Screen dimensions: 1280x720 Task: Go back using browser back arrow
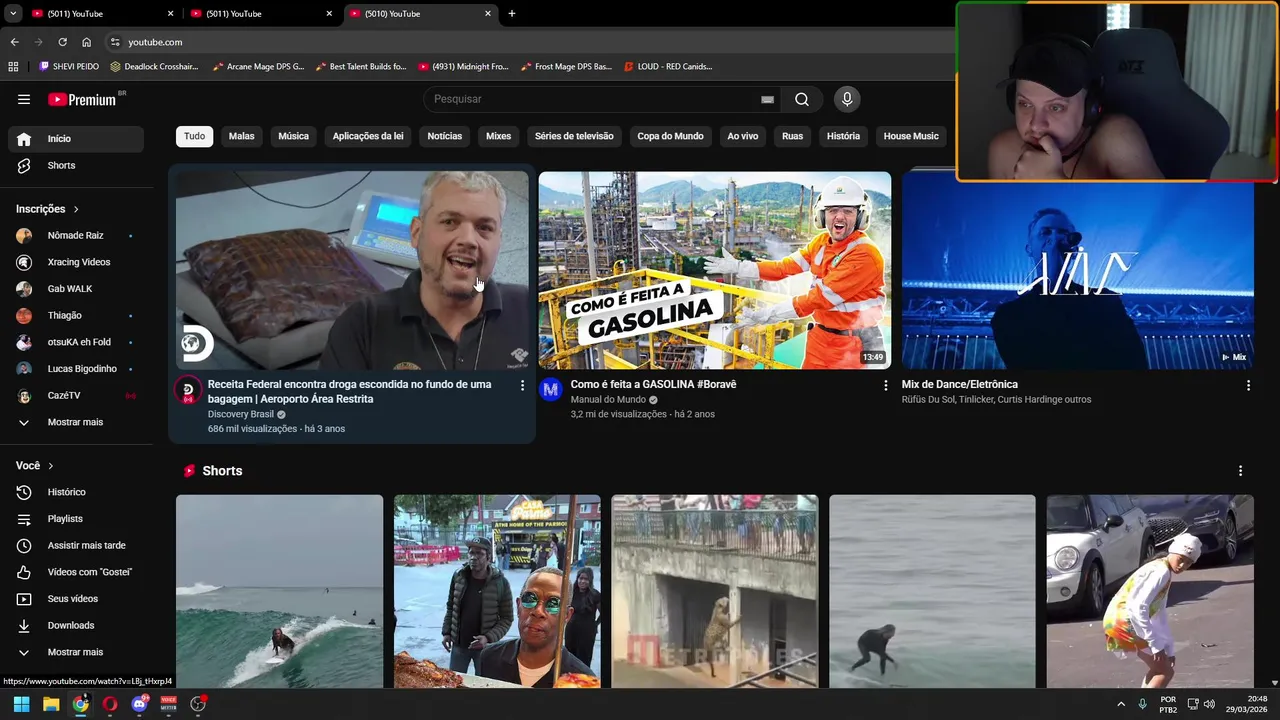coord(14,42)
